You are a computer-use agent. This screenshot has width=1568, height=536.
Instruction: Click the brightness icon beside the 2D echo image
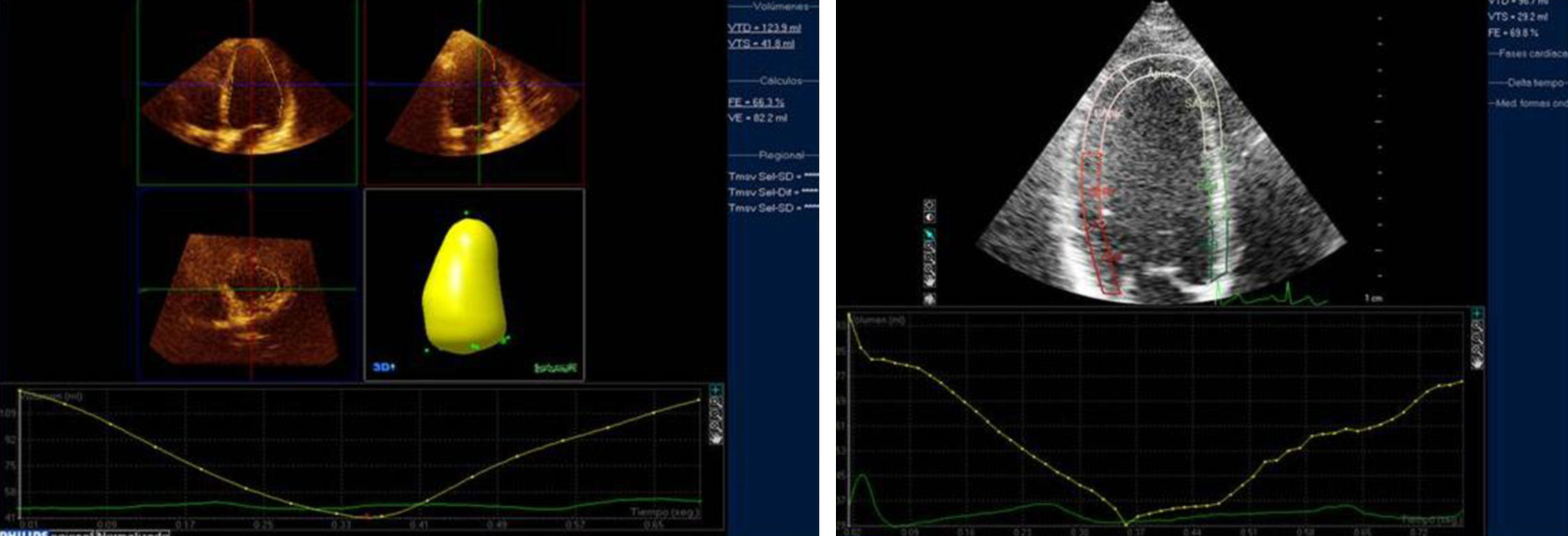(930, 205)
